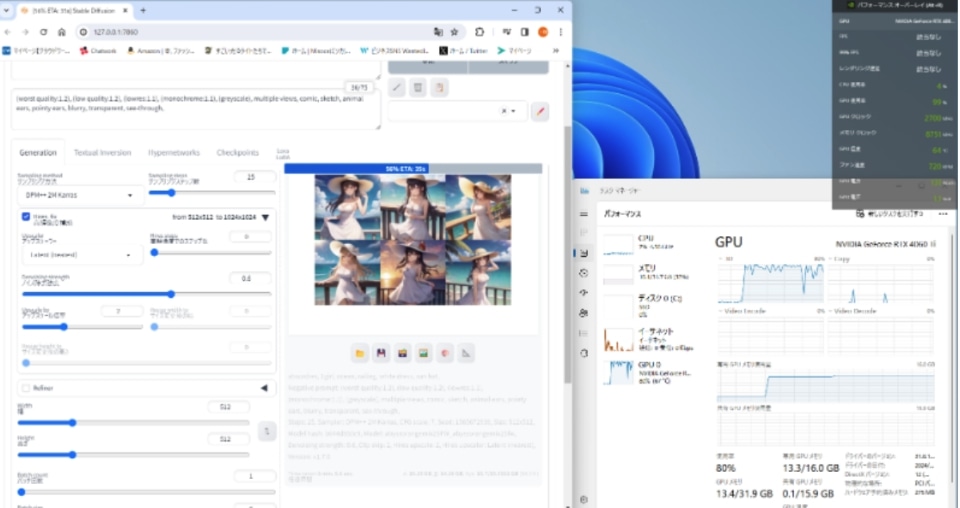This screenshot has height=508, width=960.
Task: Swap width and height arrows icon
Action: (x=267, y=431)
